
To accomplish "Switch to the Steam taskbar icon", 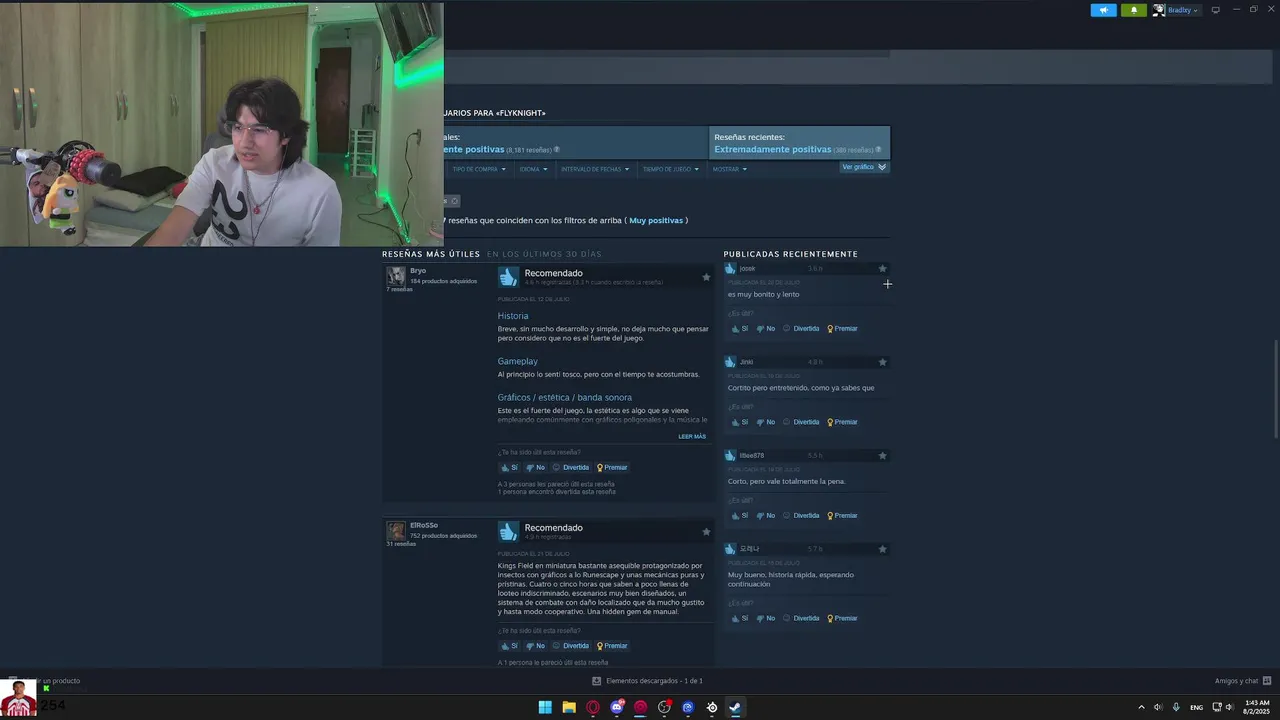I will (x=735, y=707).
